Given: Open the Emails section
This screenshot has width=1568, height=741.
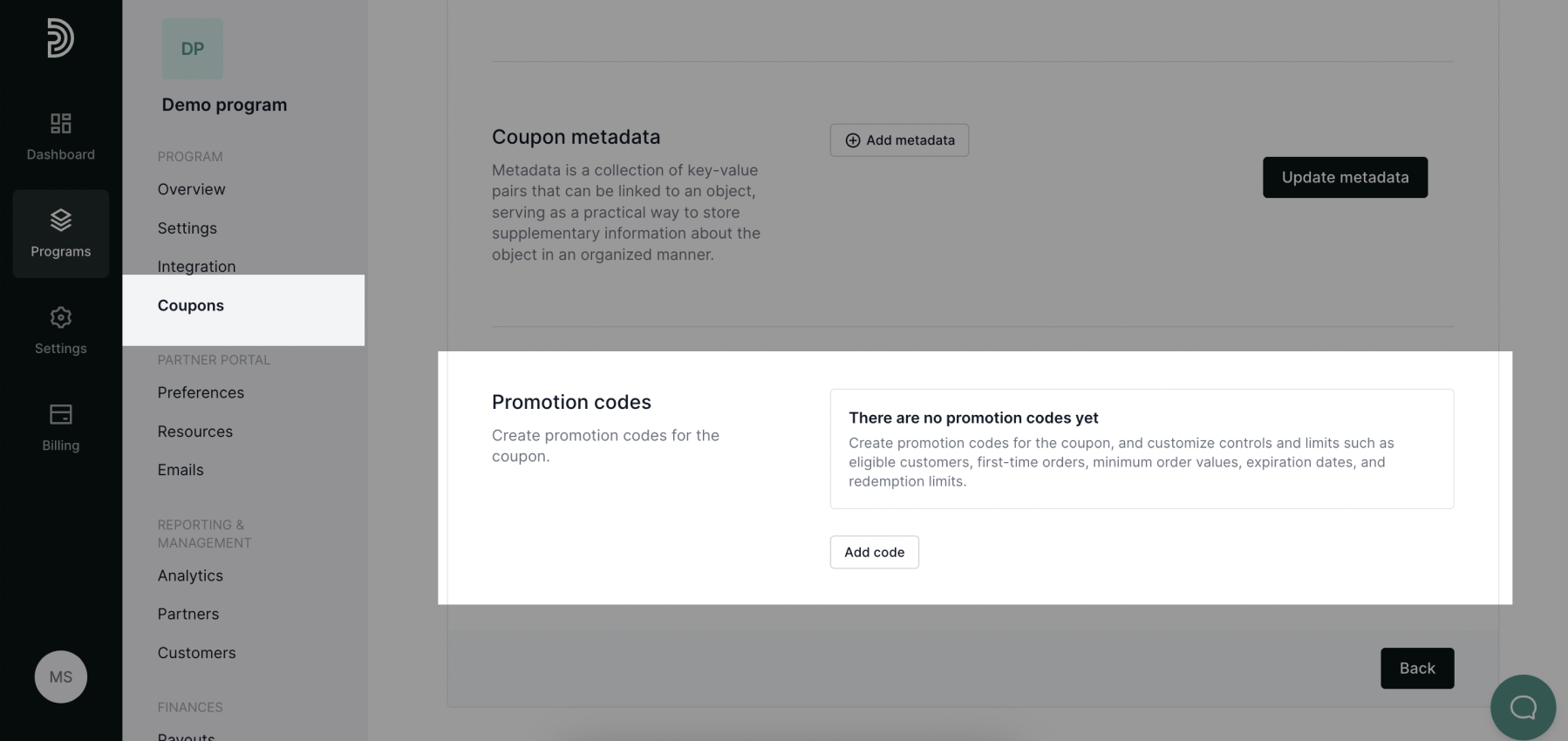Looking at the screenshot, I should pos(180,469).
